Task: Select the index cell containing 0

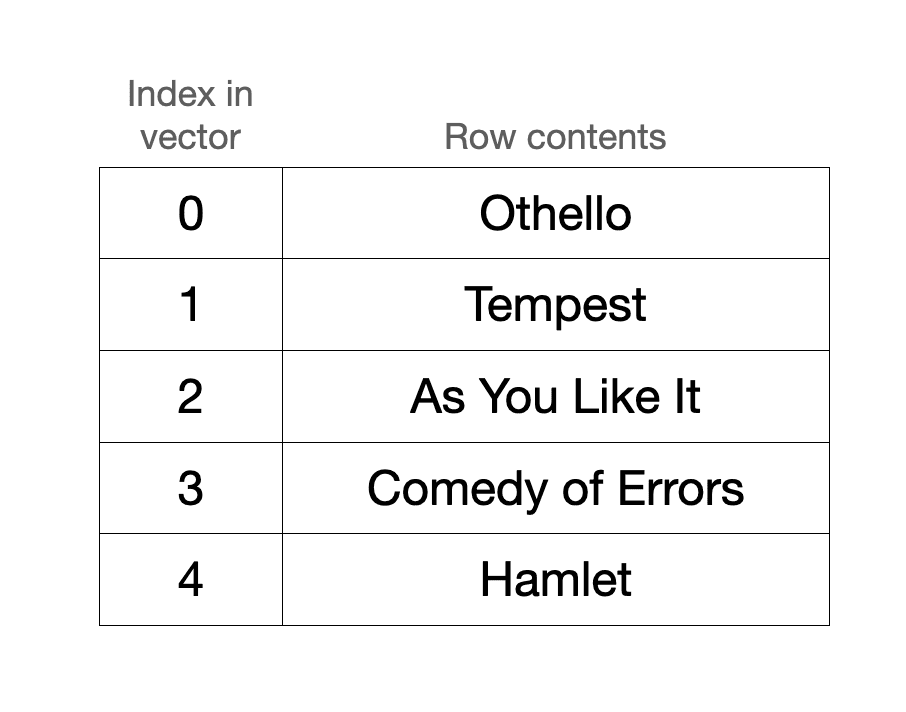Action: 190,213
